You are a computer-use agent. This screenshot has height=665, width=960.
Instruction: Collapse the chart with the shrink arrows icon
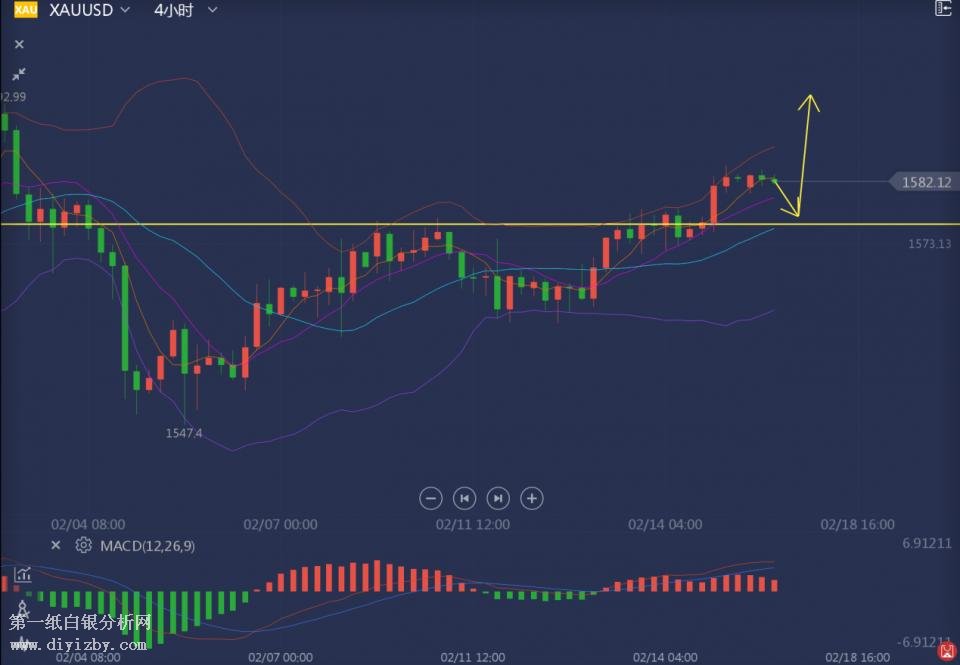[x=19, y=74]
